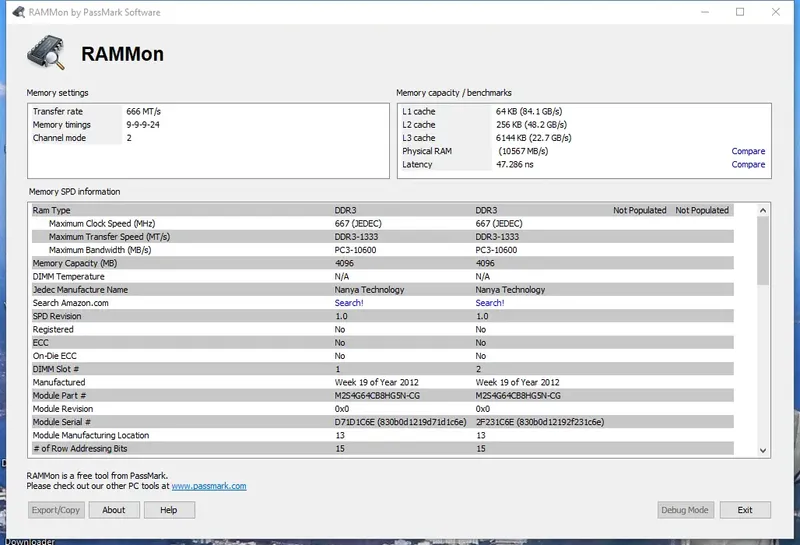Viewport: 800px width, 545px height.
Task: Open the www.passmark.com link
Action: click(209, 486)
